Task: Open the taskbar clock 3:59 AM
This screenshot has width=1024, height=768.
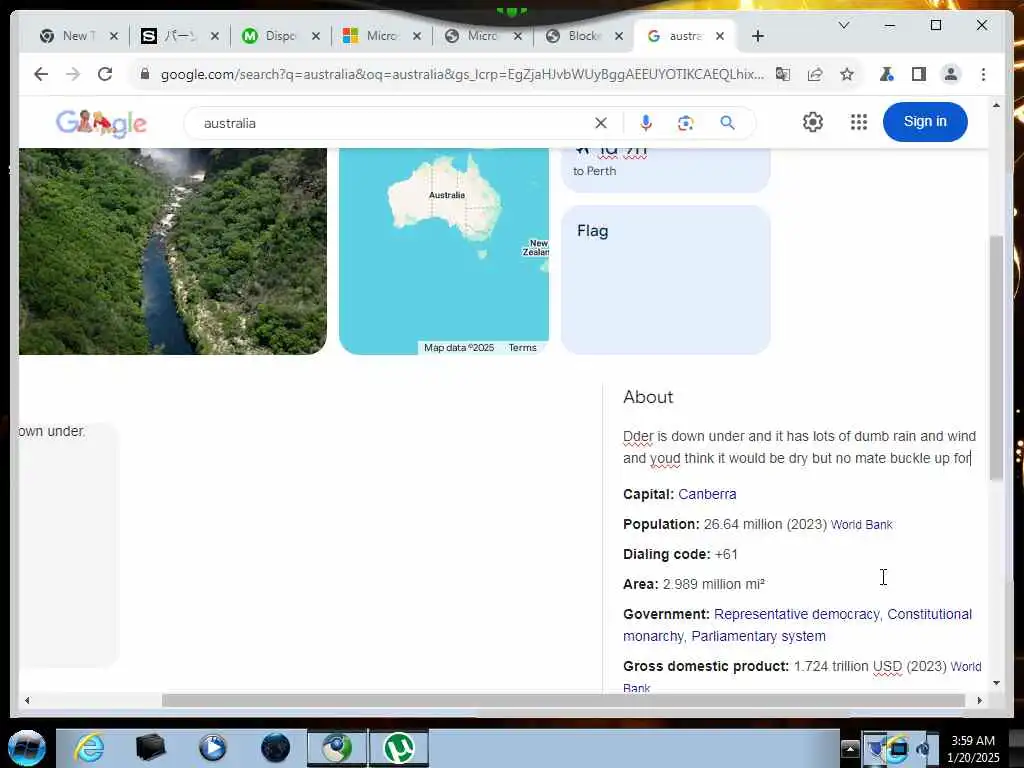Action: tap(972, 741)
